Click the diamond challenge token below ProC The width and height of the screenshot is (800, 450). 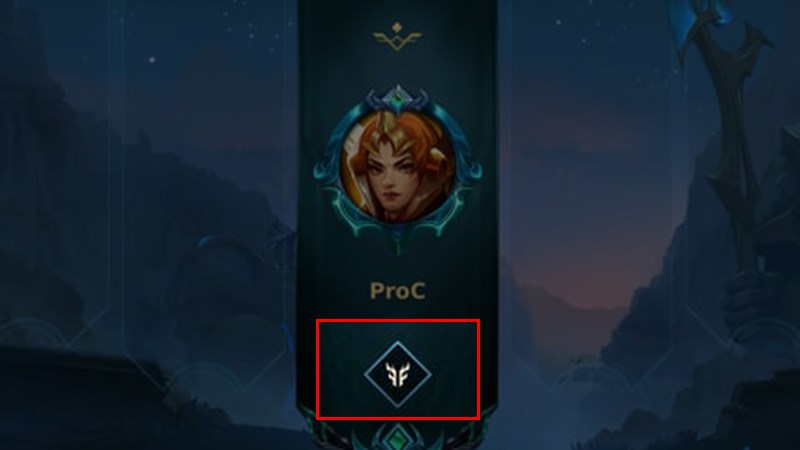coord(397,374)
